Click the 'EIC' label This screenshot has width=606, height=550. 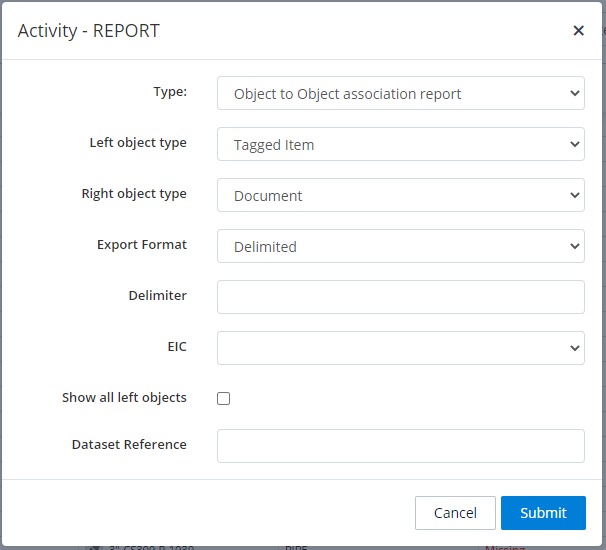coord(177,347)
